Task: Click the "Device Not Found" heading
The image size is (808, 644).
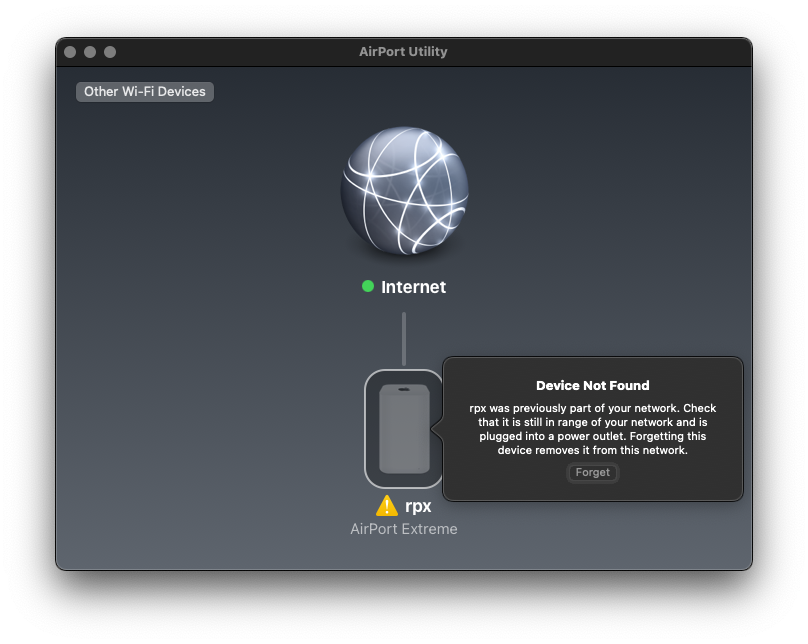Action: [592, 385]
